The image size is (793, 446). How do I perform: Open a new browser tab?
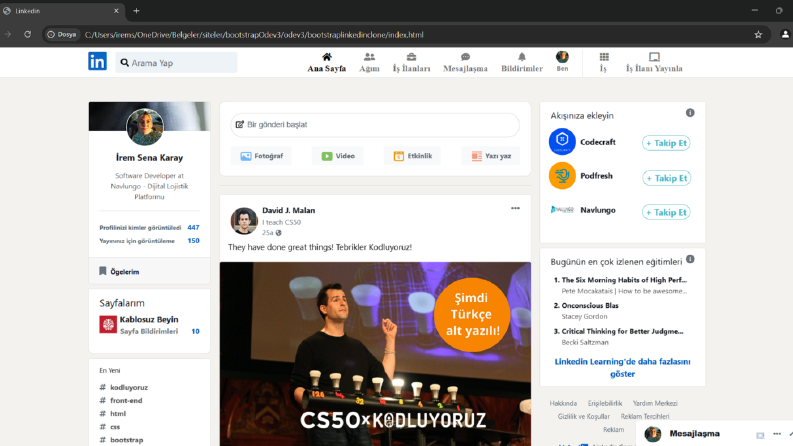(x=136, y=11)
